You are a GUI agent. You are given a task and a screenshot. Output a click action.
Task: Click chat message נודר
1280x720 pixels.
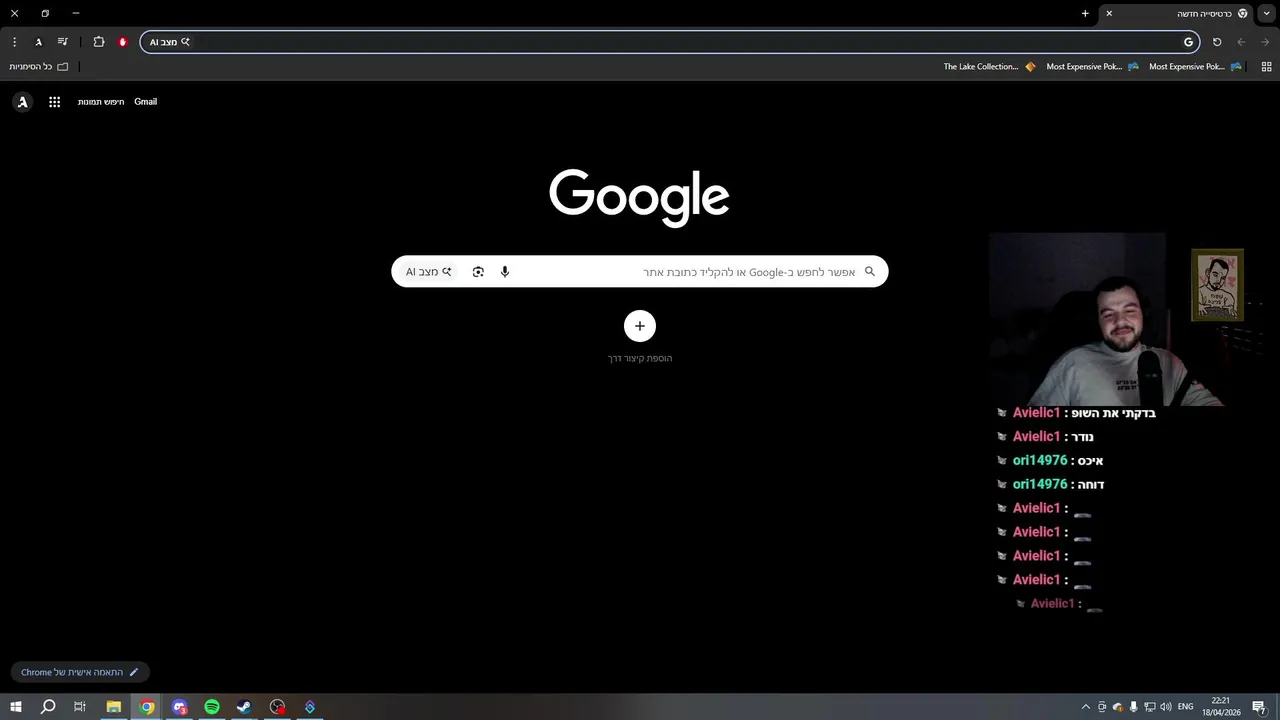coord(1083,437)
